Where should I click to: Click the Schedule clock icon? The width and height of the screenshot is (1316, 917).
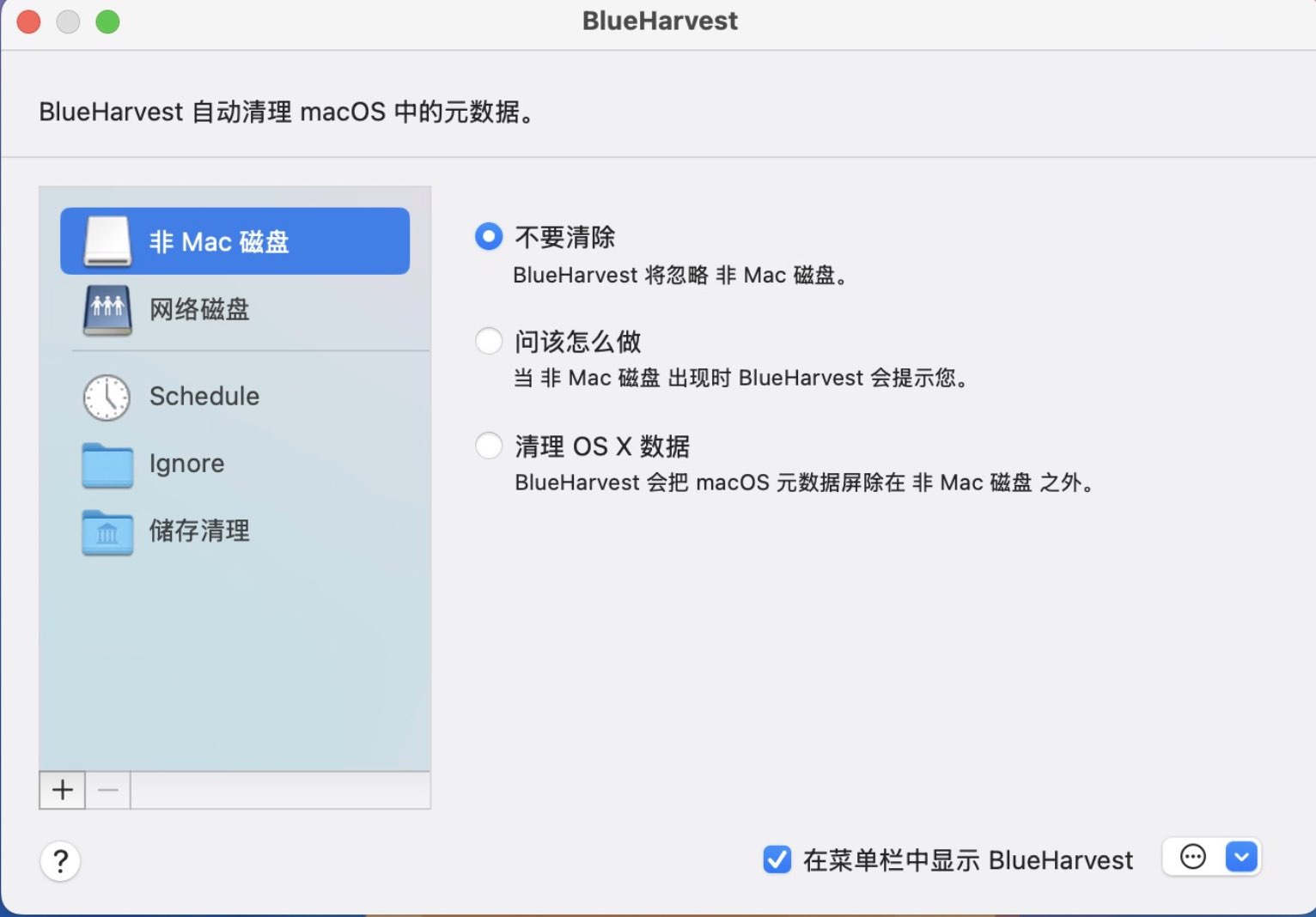click(x=107, y=398)
